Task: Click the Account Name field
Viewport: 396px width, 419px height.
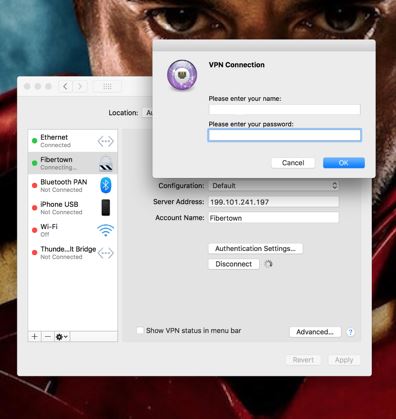Action: (x=273, y=218)
